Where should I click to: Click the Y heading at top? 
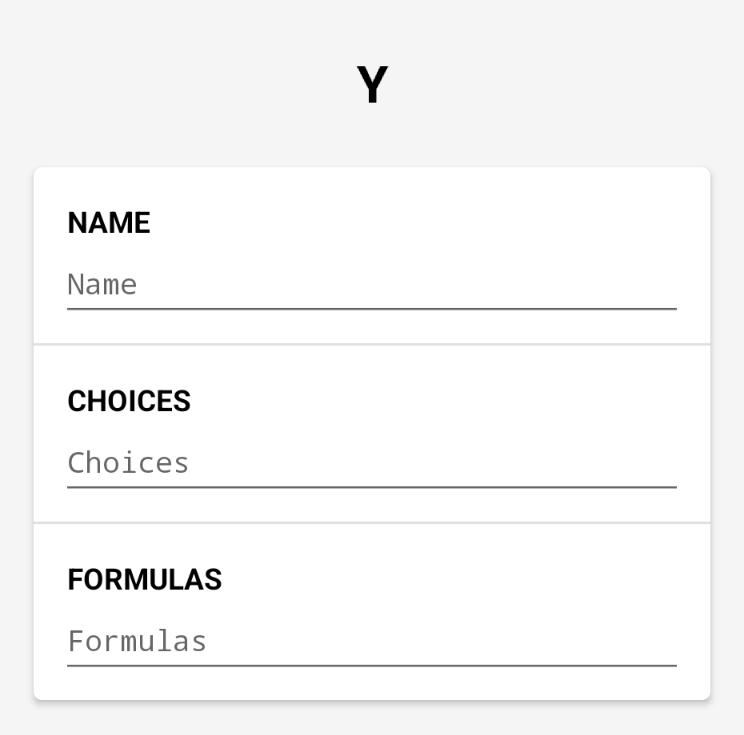pos(372,86)
